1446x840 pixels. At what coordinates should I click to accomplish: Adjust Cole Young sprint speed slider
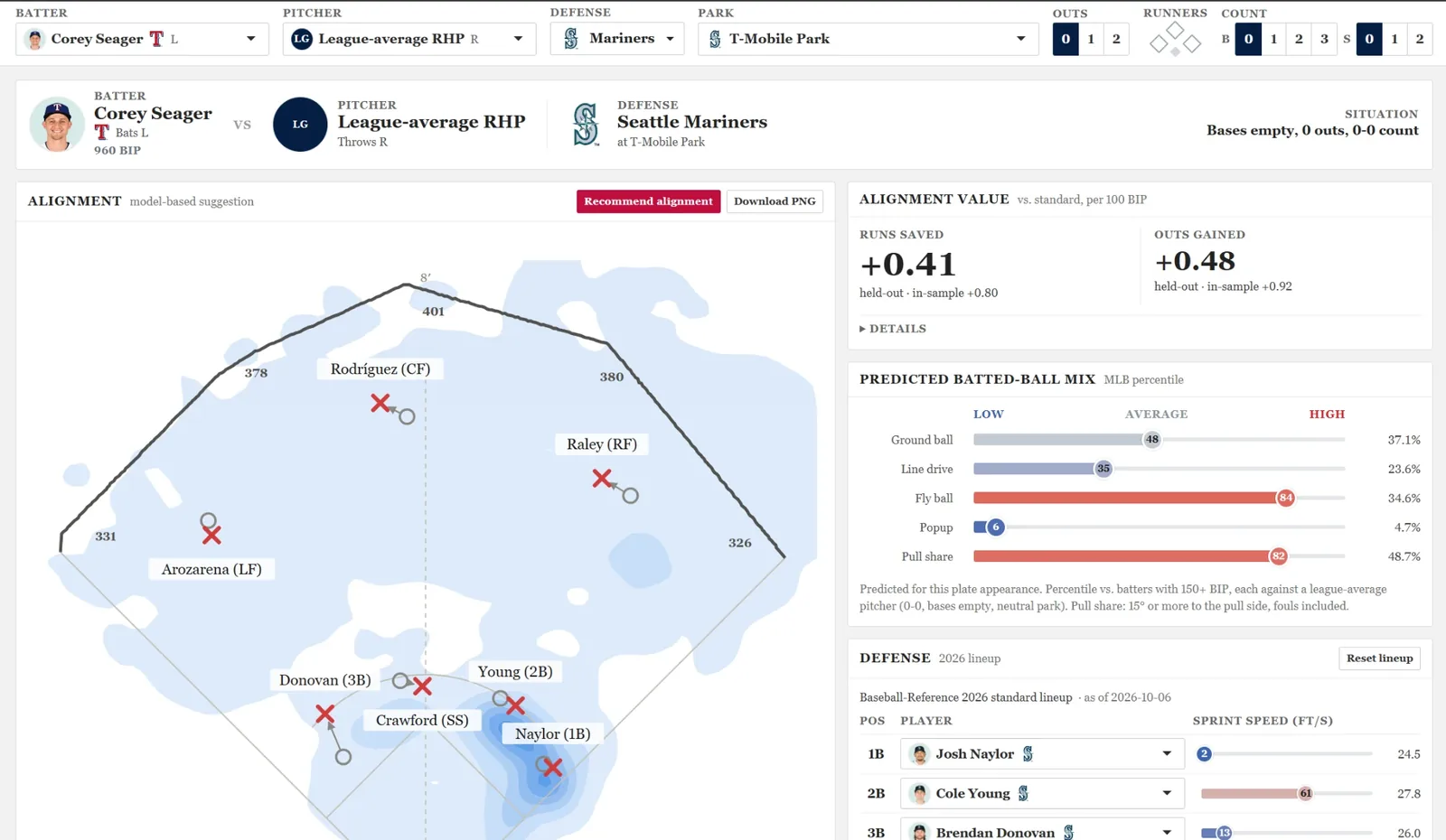pyautogui.click(x=1284, y=793)
